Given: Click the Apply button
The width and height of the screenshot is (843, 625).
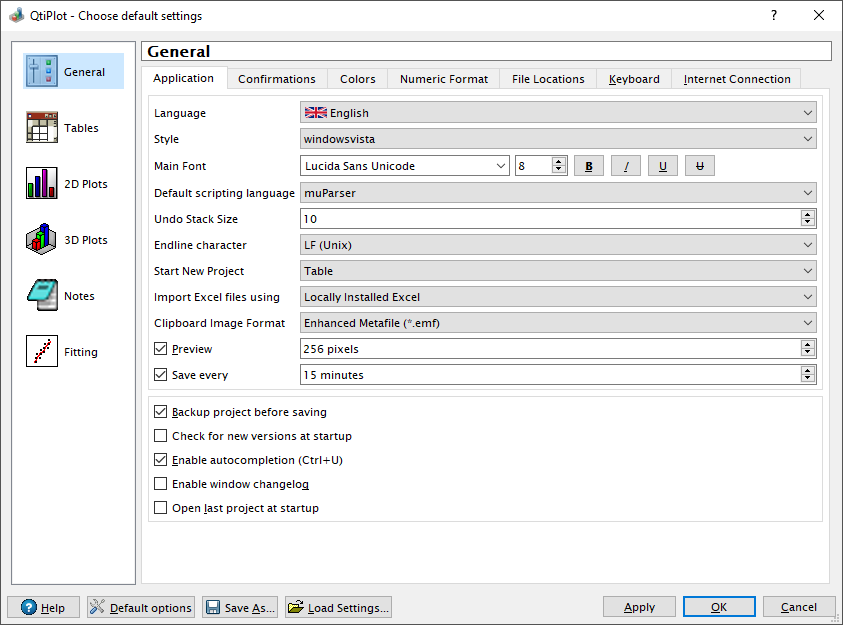Looking at the screenshot, I should (x=639, y=607).
